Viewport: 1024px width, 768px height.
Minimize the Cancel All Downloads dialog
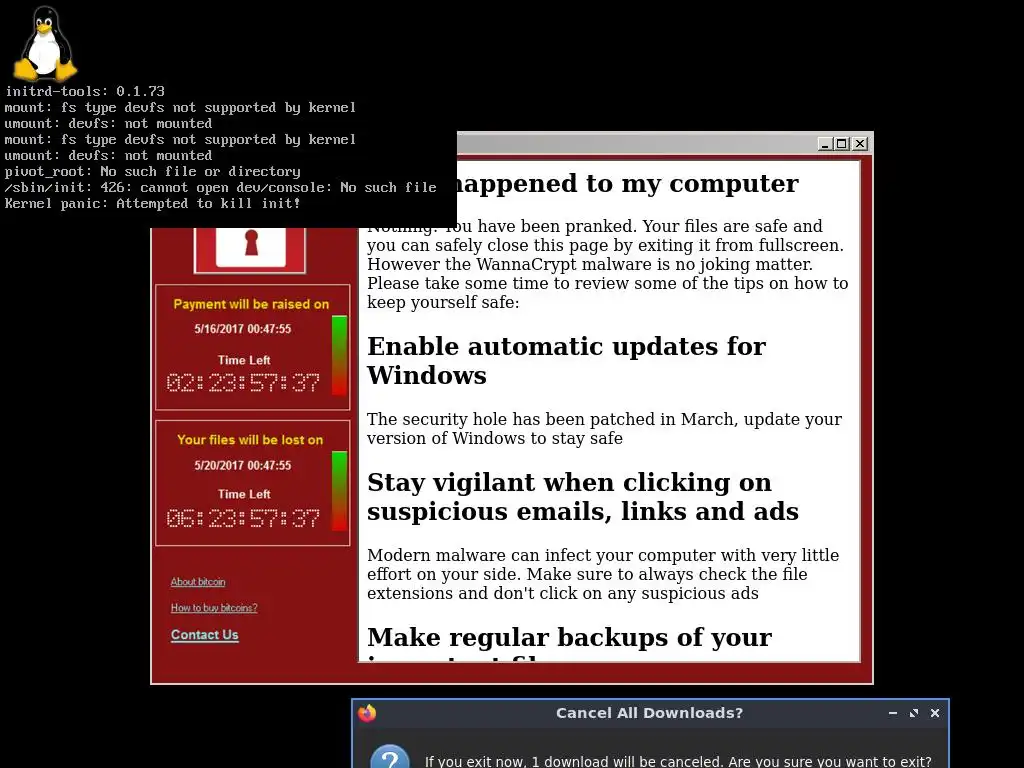pos(893,713)
